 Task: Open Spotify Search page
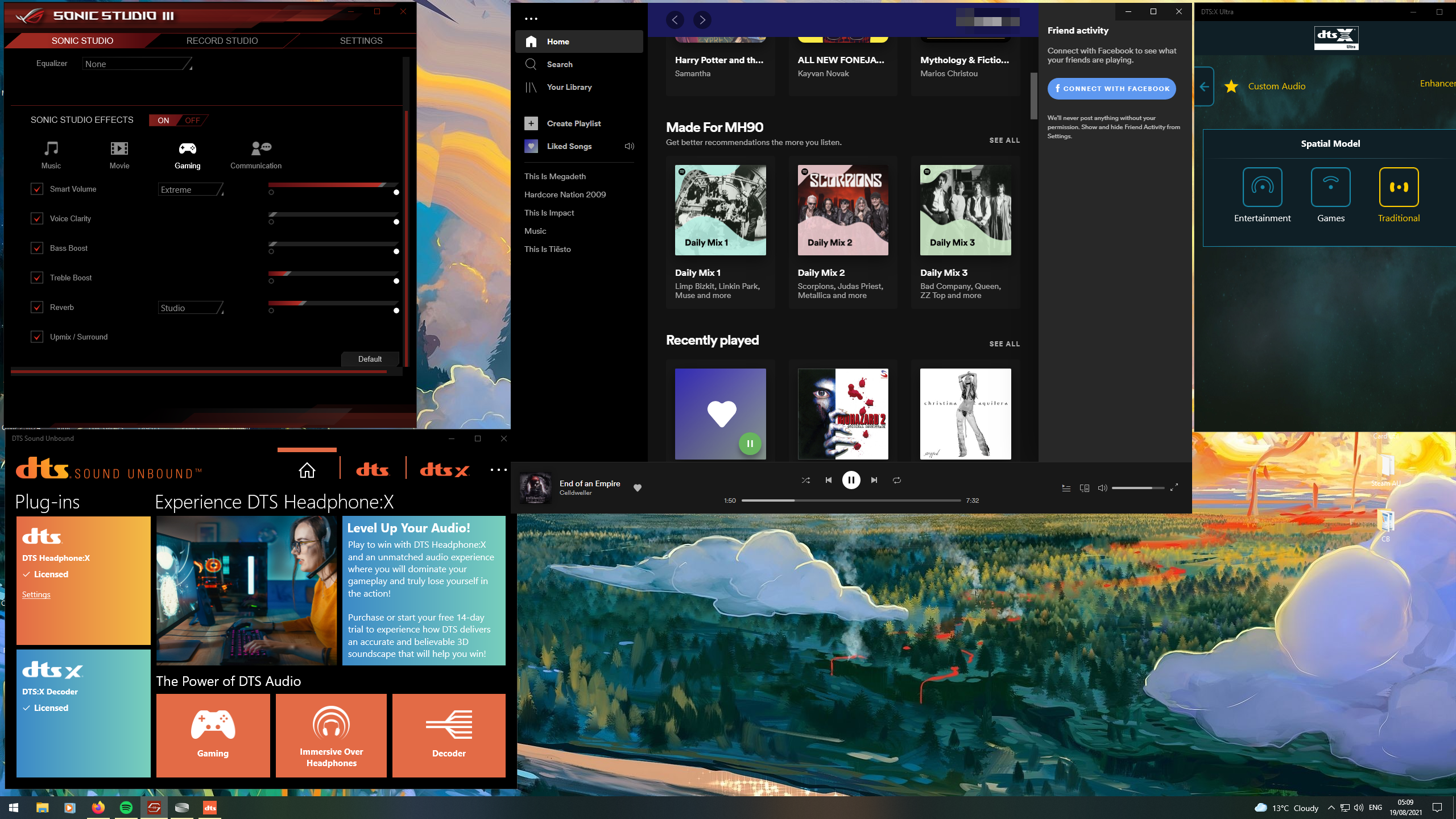click(579, 64)
